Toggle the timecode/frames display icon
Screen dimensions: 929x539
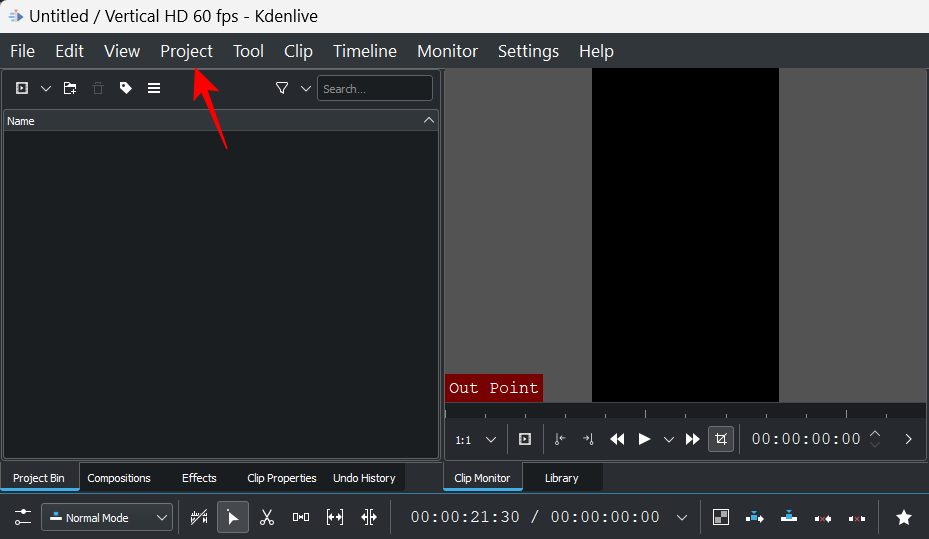pyautogui.click(x=199, y=517)
